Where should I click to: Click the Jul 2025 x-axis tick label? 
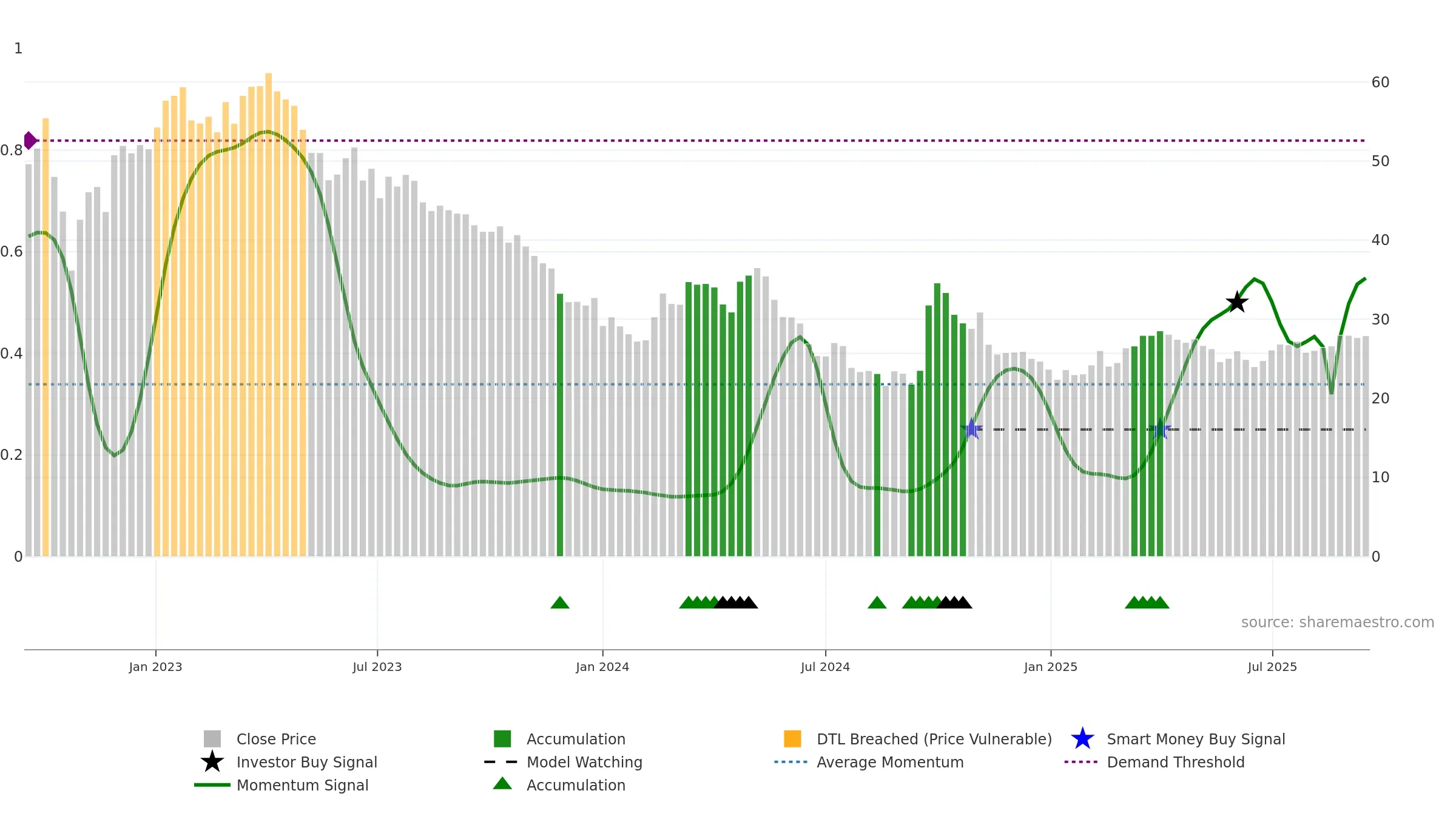[1272, 667]
